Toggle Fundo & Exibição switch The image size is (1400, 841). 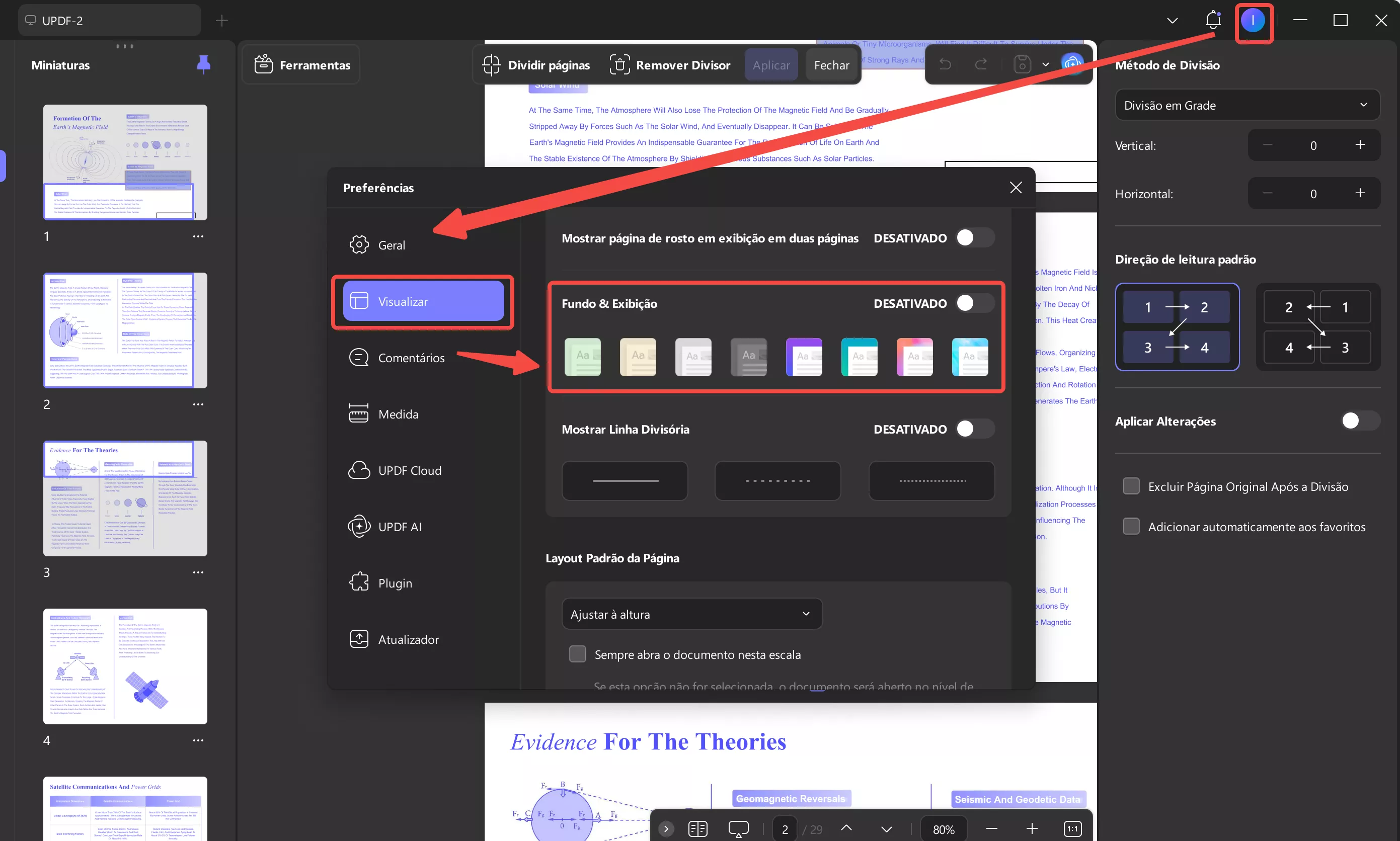[974, 303]
